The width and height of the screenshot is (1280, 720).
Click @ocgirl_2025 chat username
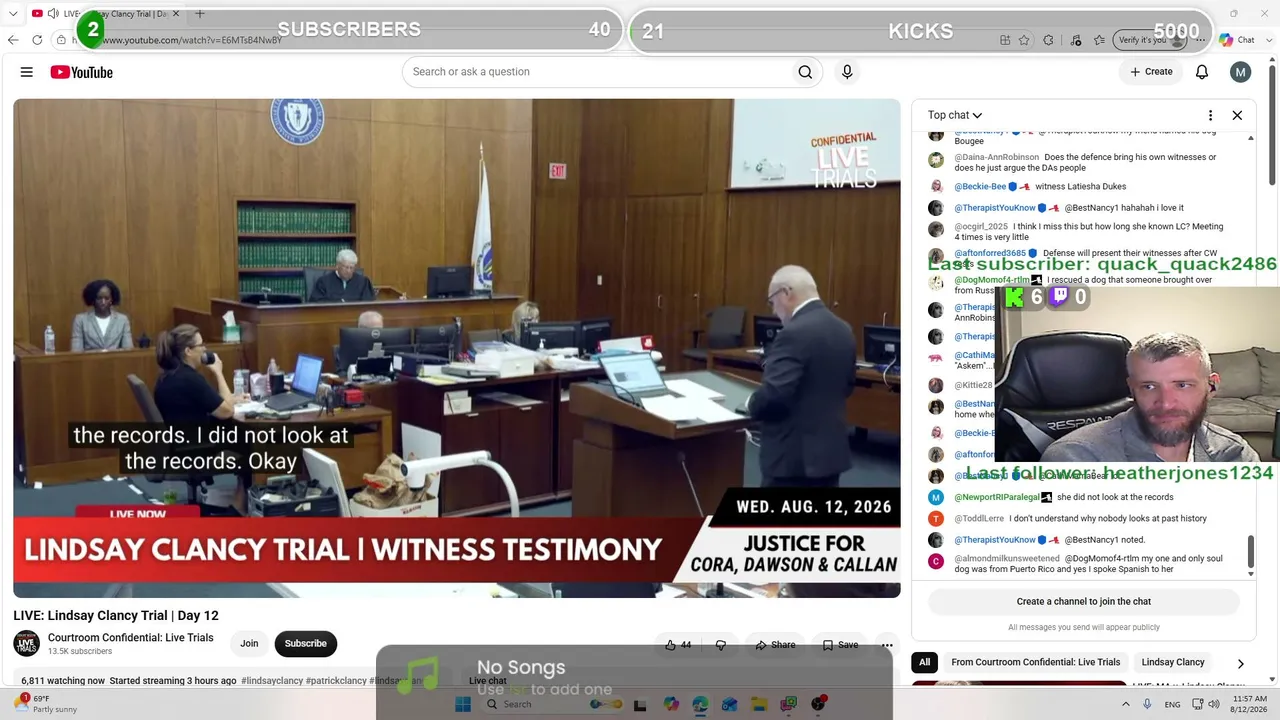pos(981,227)
